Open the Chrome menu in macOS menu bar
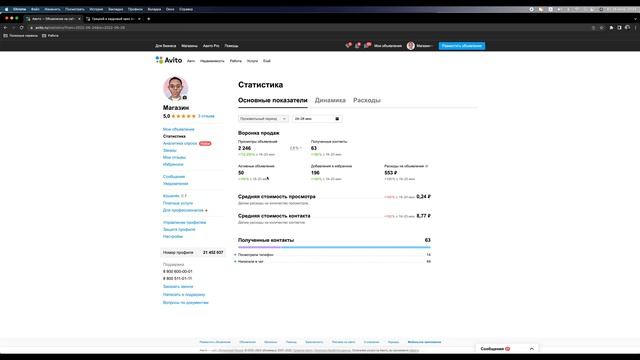 [19, 9]
